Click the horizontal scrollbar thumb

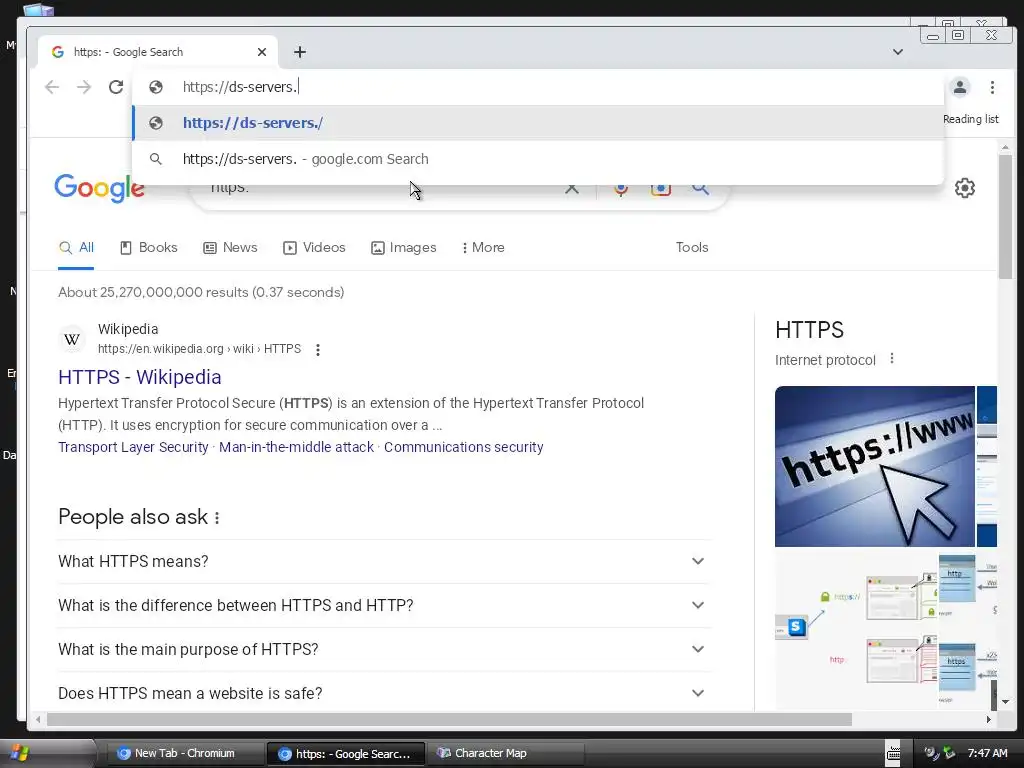coord(449,720)
